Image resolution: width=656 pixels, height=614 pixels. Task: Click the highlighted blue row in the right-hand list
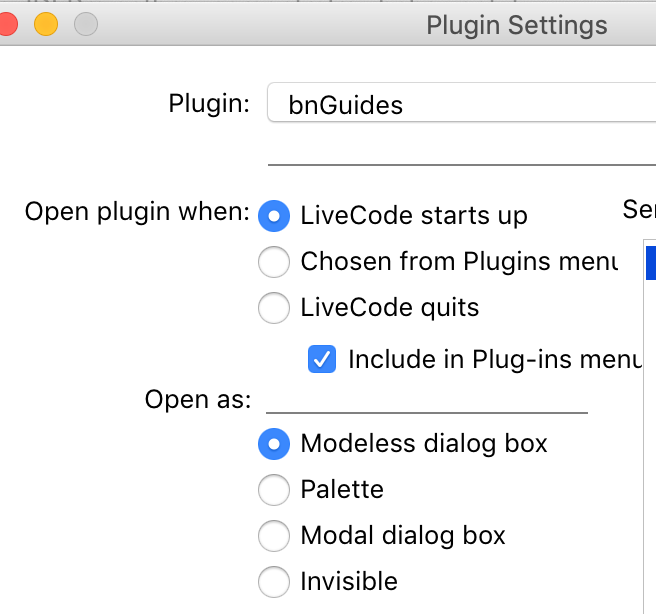pyautogui.click(x=650, y=262)
